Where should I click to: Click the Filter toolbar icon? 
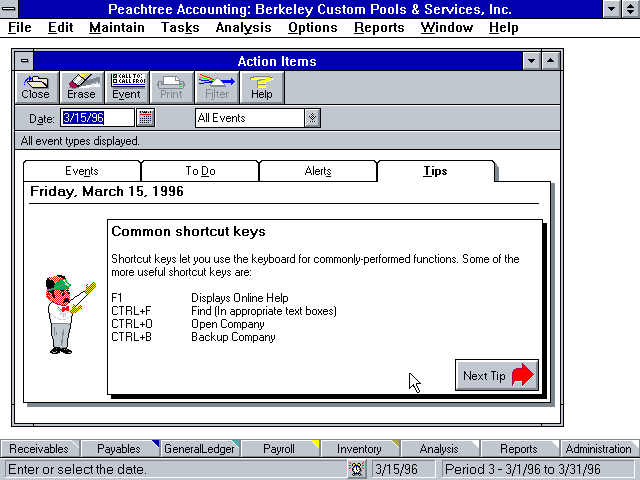pos(216,87)
